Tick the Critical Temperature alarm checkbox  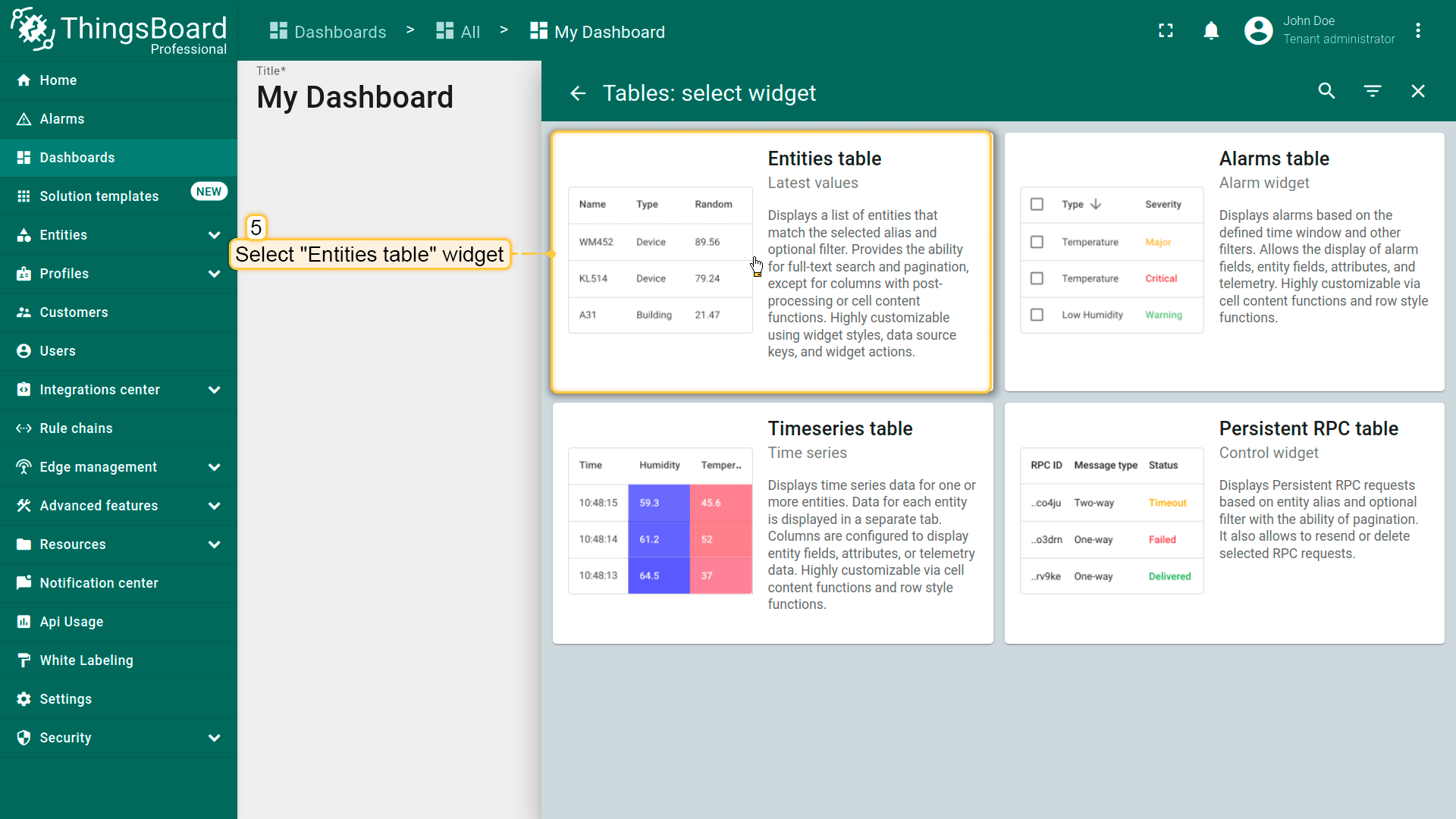pyautogui.click(x=1037, y=278)
